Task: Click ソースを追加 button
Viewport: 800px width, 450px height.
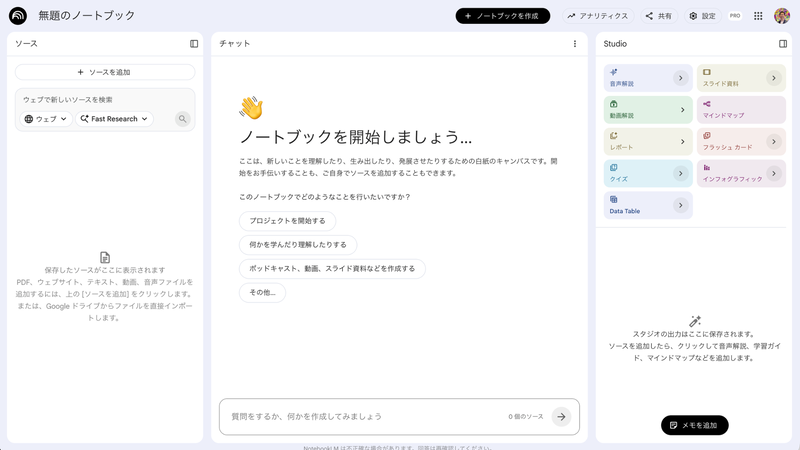Action: [x=105, y=72]
